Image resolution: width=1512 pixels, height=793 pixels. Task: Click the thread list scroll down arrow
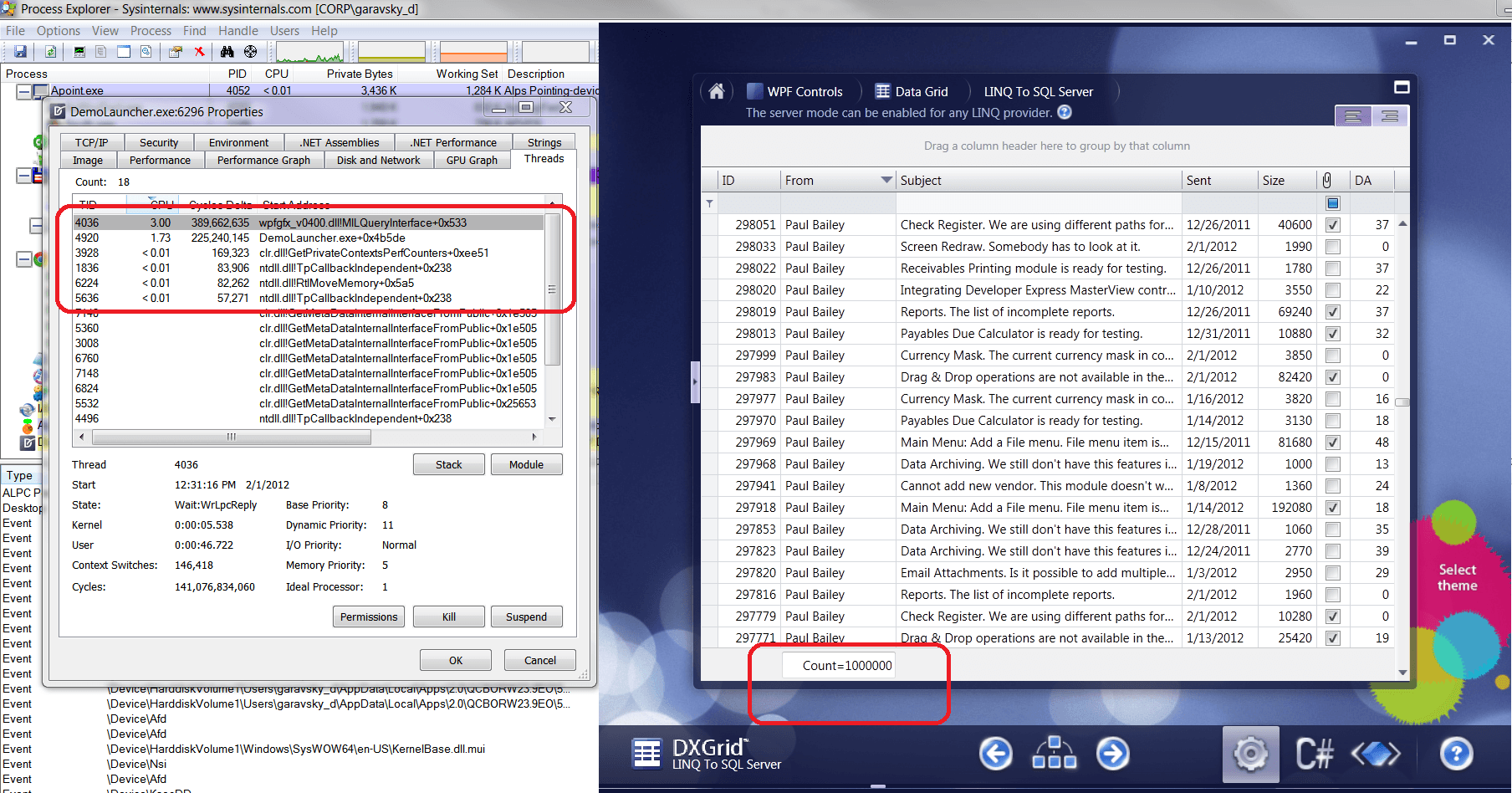tap(552, 419)
